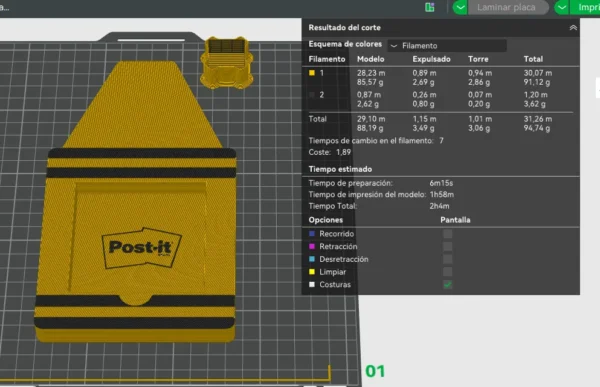Uncheck the Costuras display checkbox
Viewport: 600px width, 387px height.
click(x=447, y=284)
